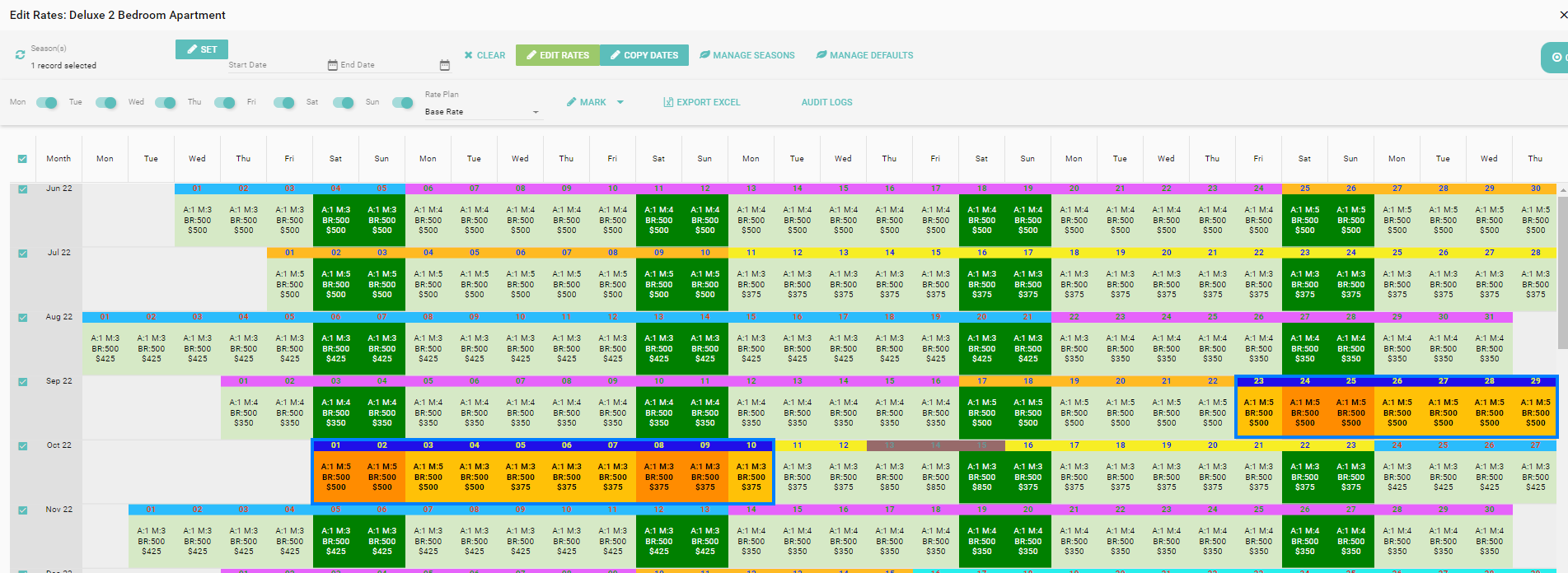Open the End Date calendar picker icon

click(445, 65)
